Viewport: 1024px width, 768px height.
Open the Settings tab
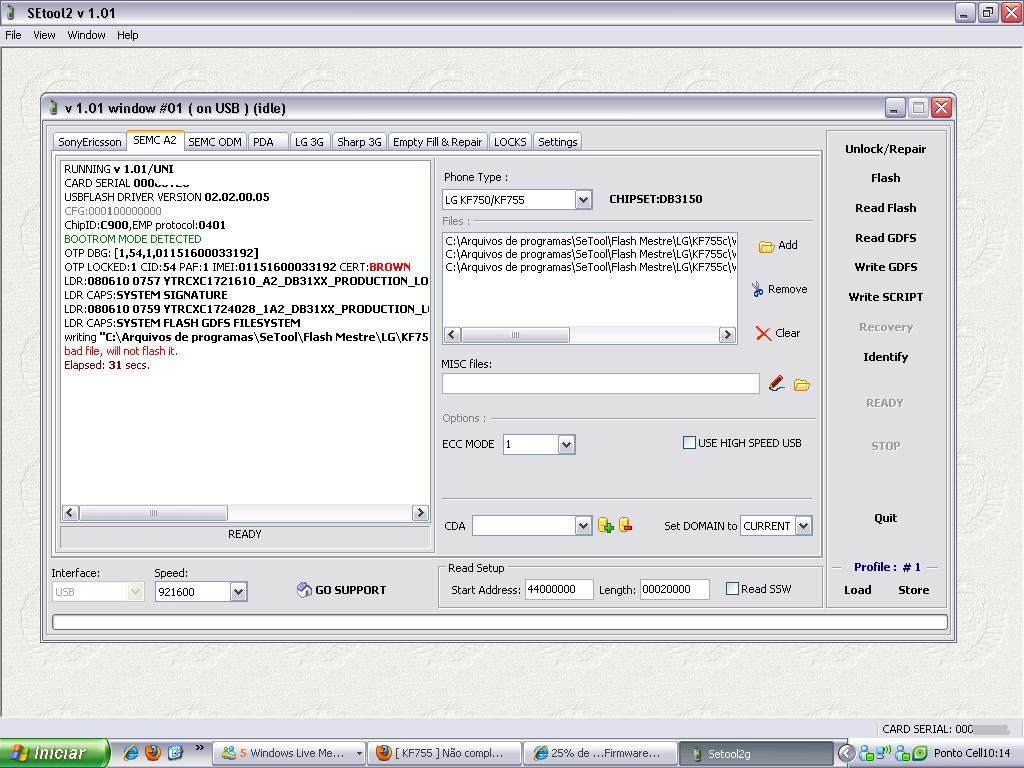pos(558,142)
